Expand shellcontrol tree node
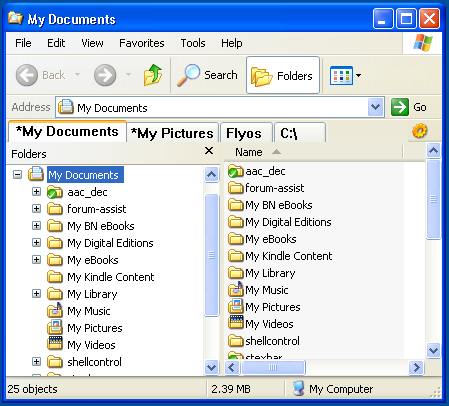 (36, 361)
